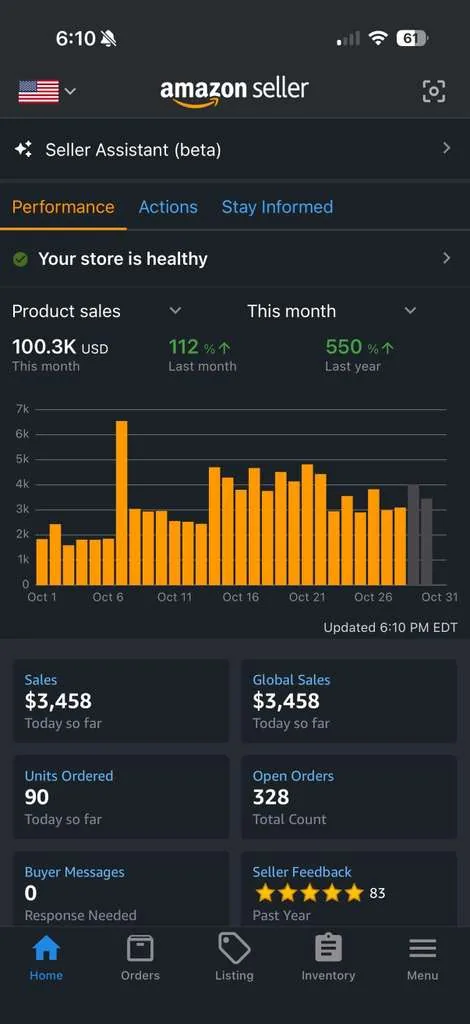Open Seller Assistant (beta) arrow
The height and width of the screenshot is (1024, 470).
click(446, 148)
